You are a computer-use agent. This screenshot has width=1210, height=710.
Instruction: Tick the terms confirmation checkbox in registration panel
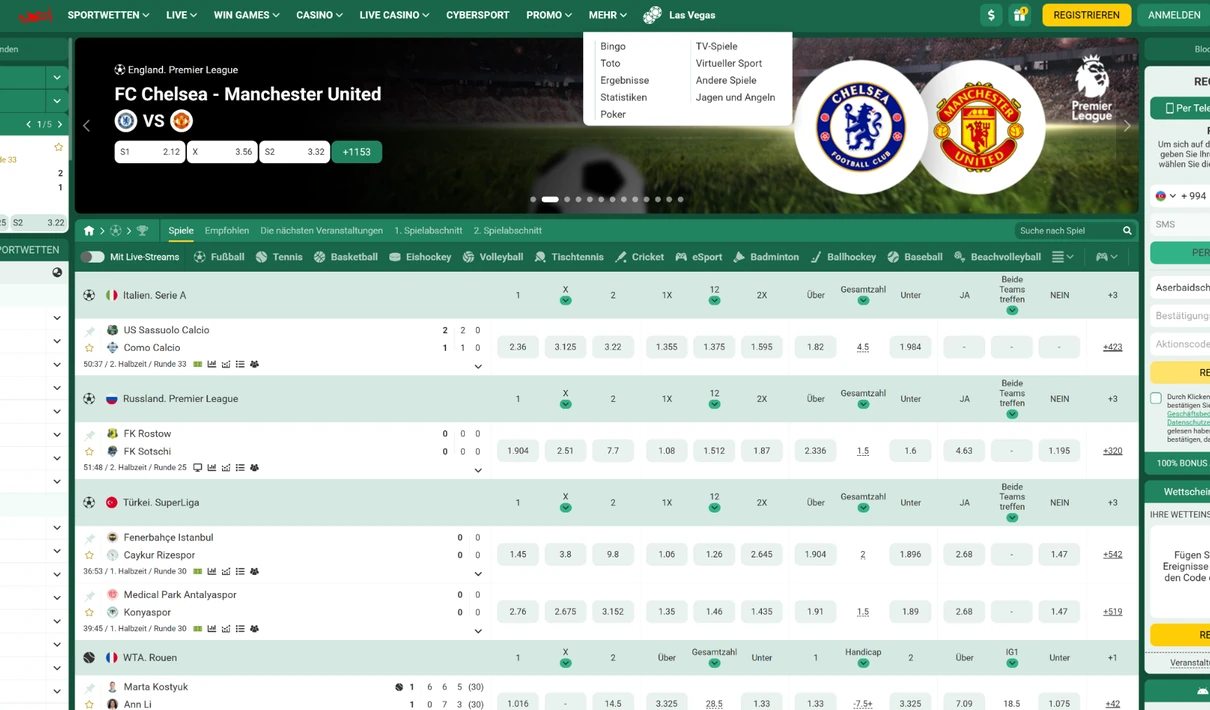[1156, 398]
